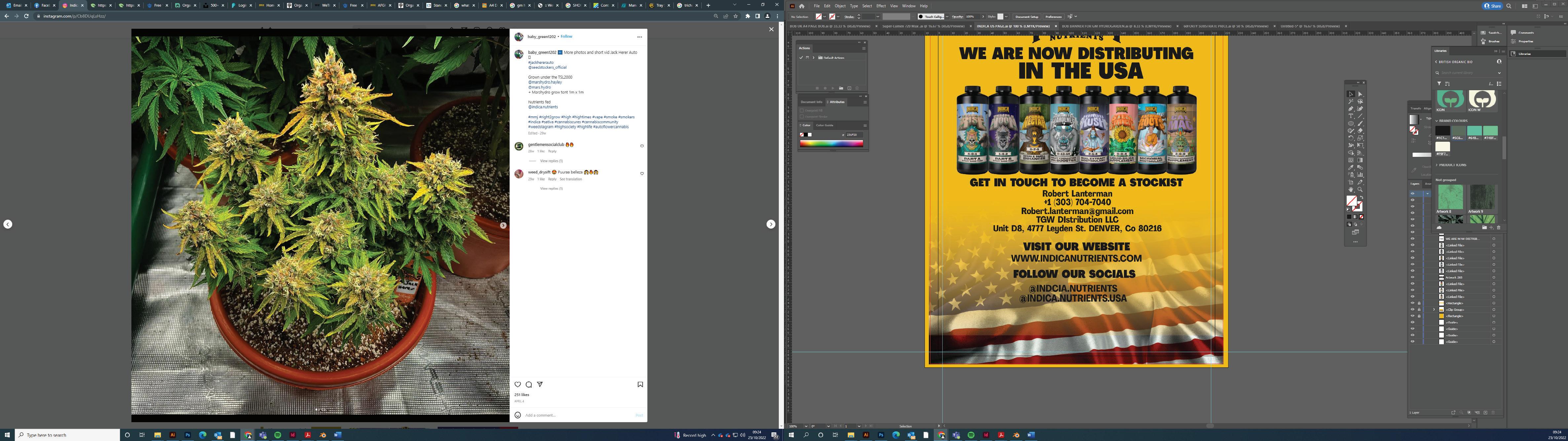The height and width of the screenshot is (441, 1568).
Task: Select the Rotate tool
Action: pos(1351,138)
